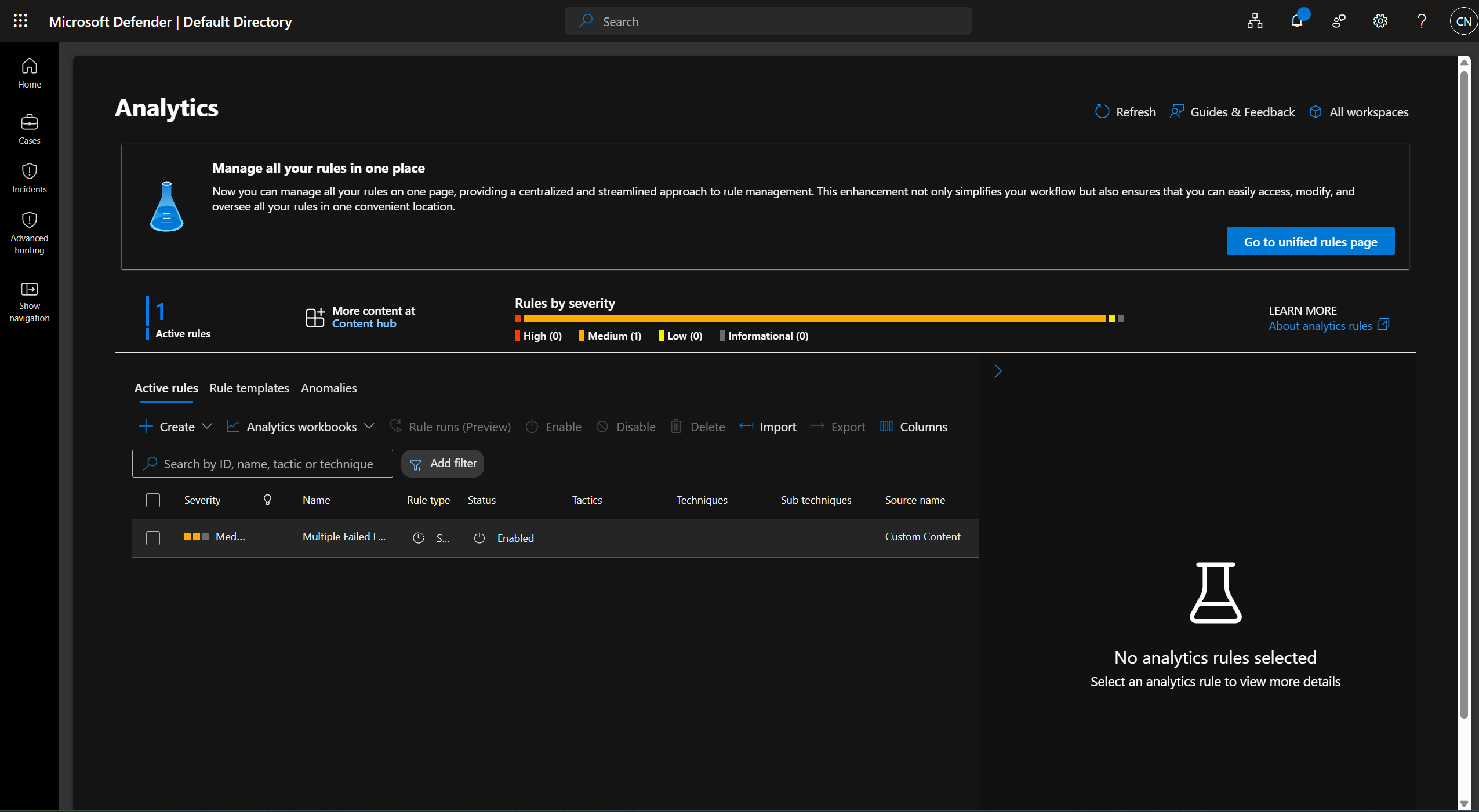Collapse the details pane chevron
The image size is (1479, 812).
coord(998,372)
